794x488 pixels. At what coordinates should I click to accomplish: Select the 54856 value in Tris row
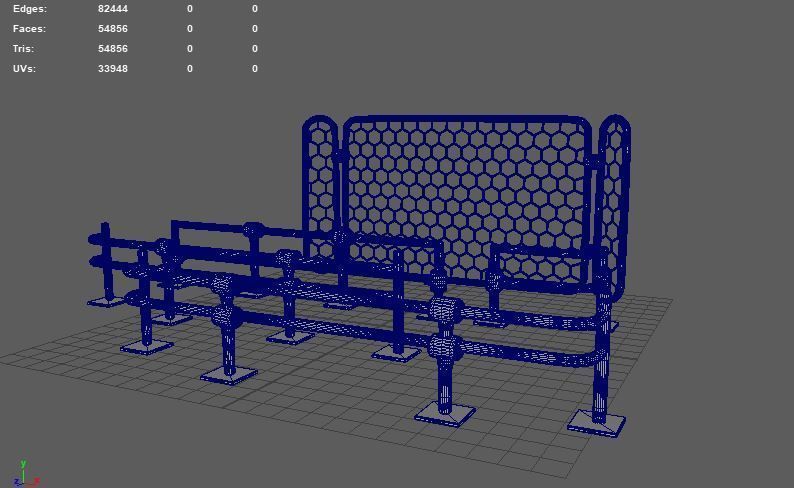coord(113,49)
